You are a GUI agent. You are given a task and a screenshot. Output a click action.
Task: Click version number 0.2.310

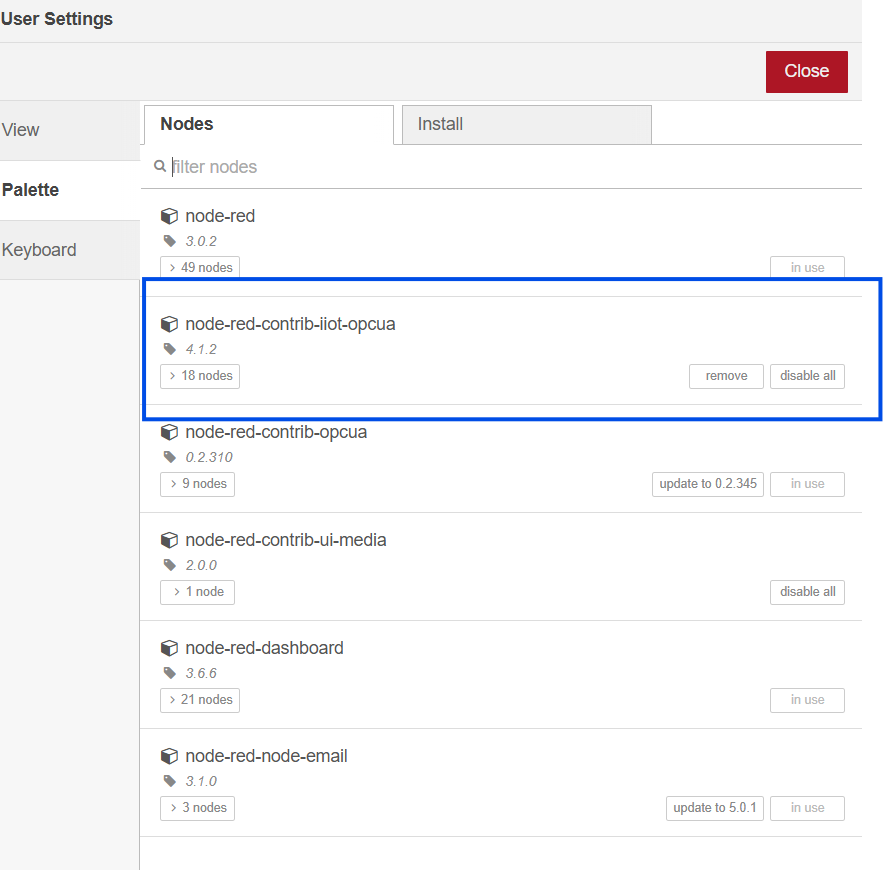209,457
